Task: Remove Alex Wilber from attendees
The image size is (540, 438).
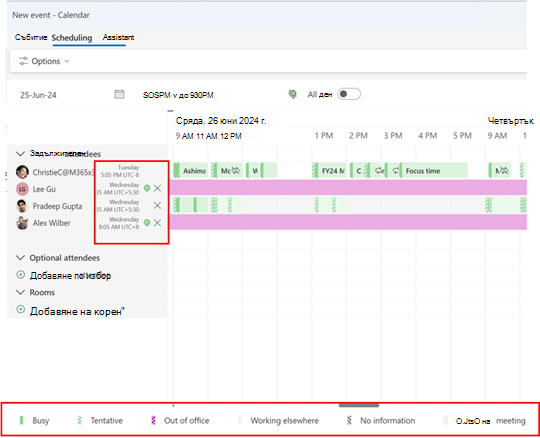Action: tap(157, 223)
